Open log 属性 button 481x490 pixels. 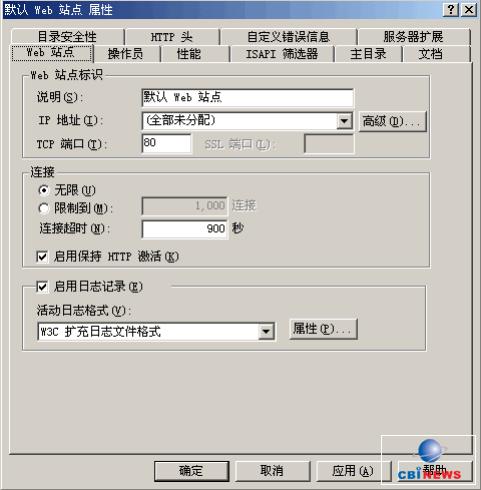(323, 329)
